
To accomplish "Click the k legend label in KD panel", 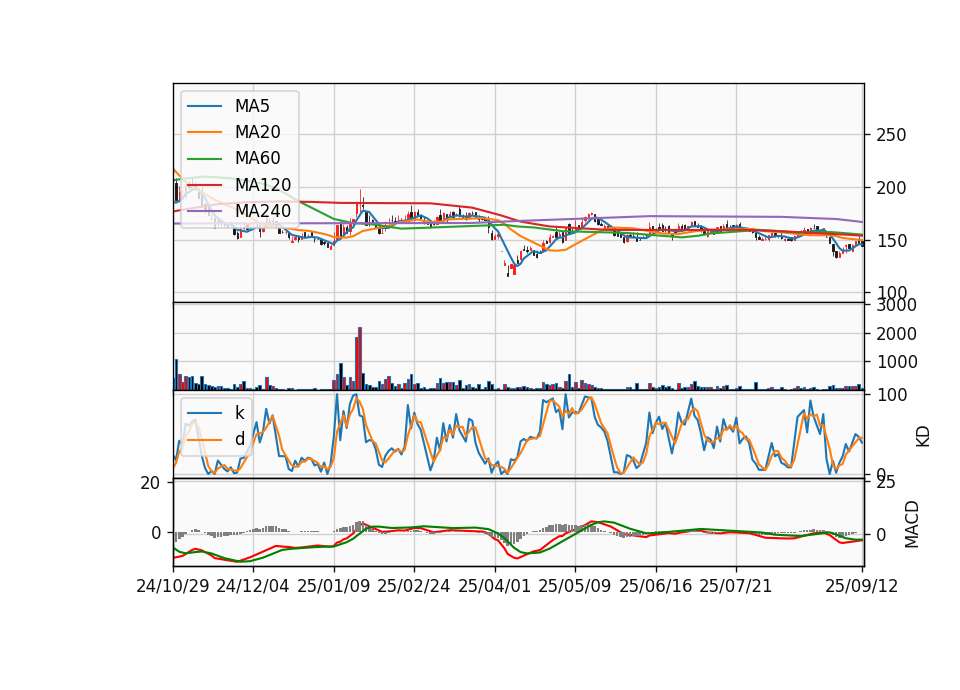I will pos(239,413).
